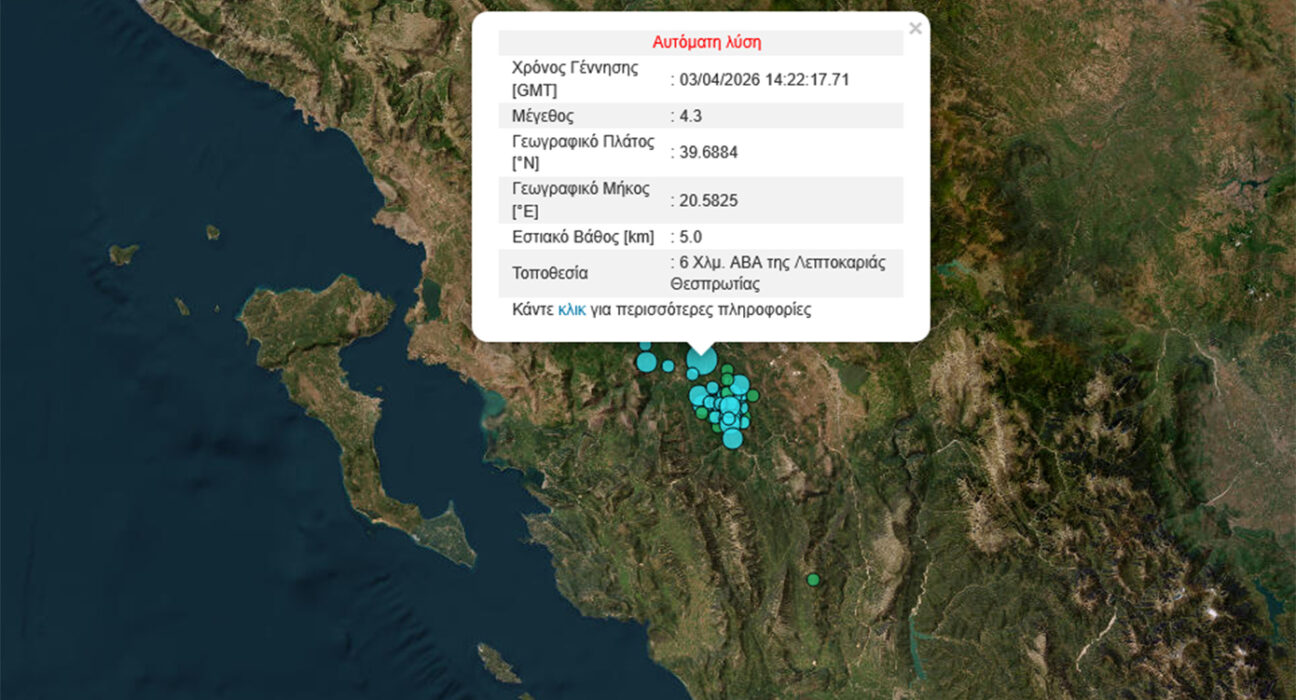Pick the small cyan marker right of the leftmost one
Viewport: 1296px width, 700px height.
[x=668, y=366]
